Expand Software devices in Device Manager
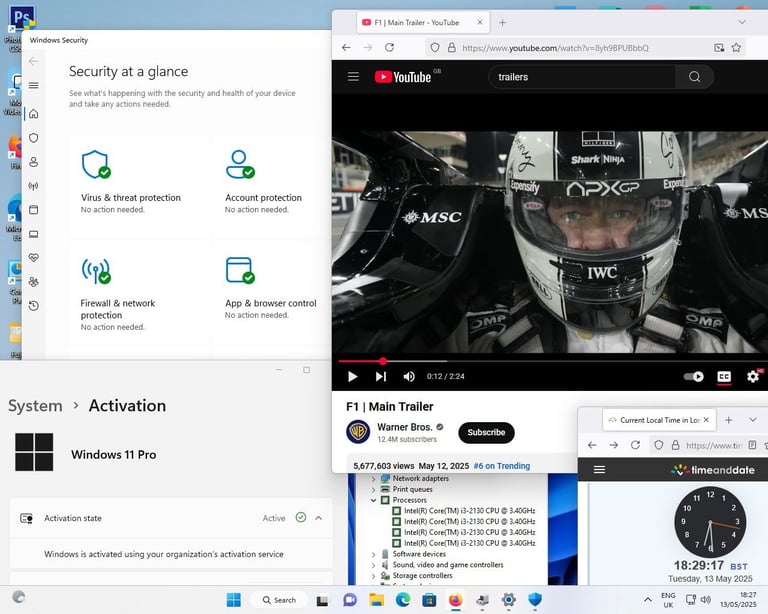Viewport: 768px width, 614px height. click(374, 554)
